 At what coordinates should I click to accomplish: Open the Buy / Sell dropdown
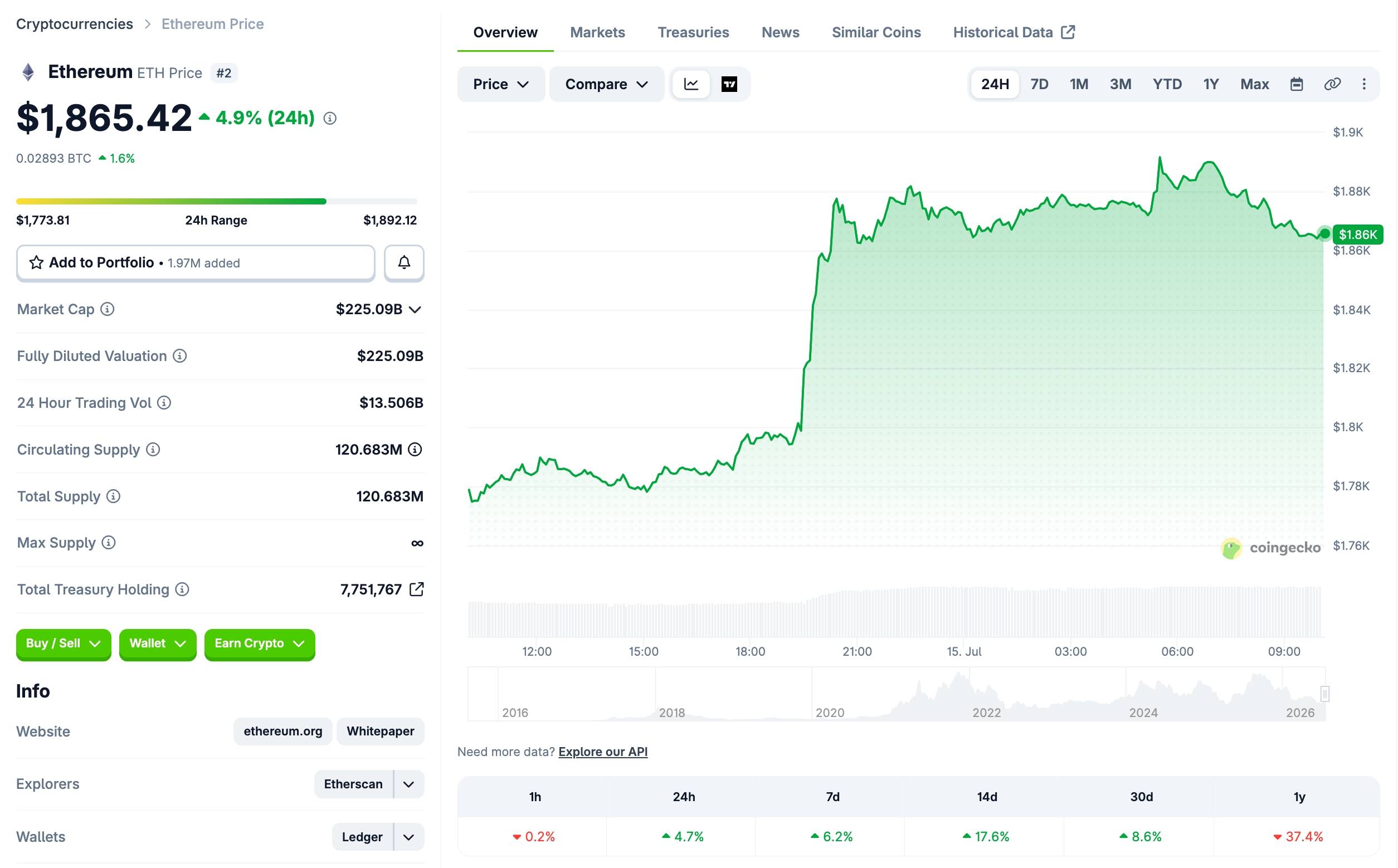click(x=63, y=643)
